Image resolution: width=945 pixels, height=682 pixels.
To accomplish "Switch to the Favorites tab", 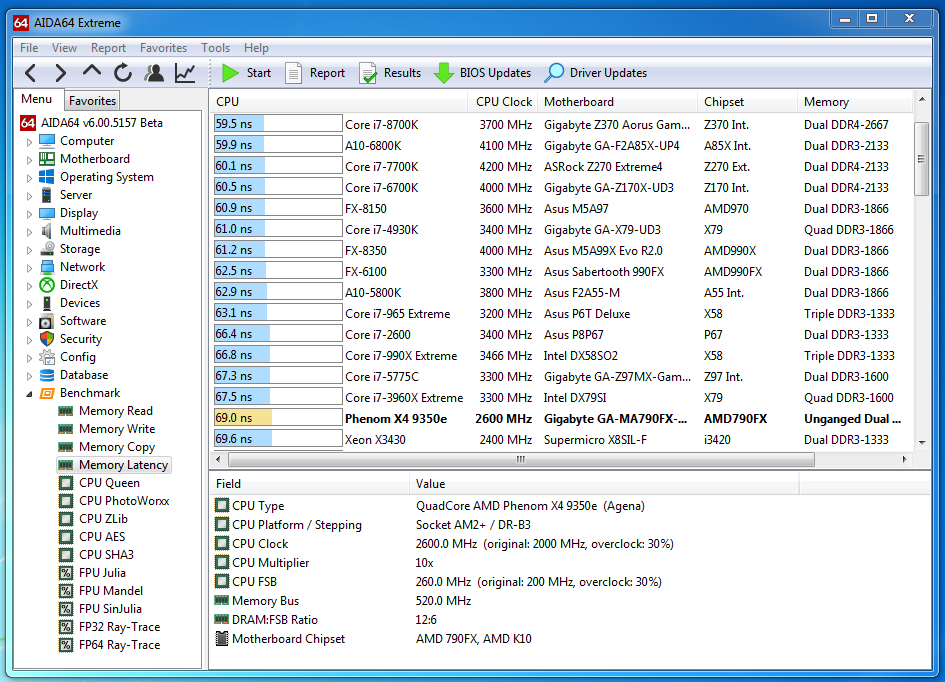I will point(92,101).
